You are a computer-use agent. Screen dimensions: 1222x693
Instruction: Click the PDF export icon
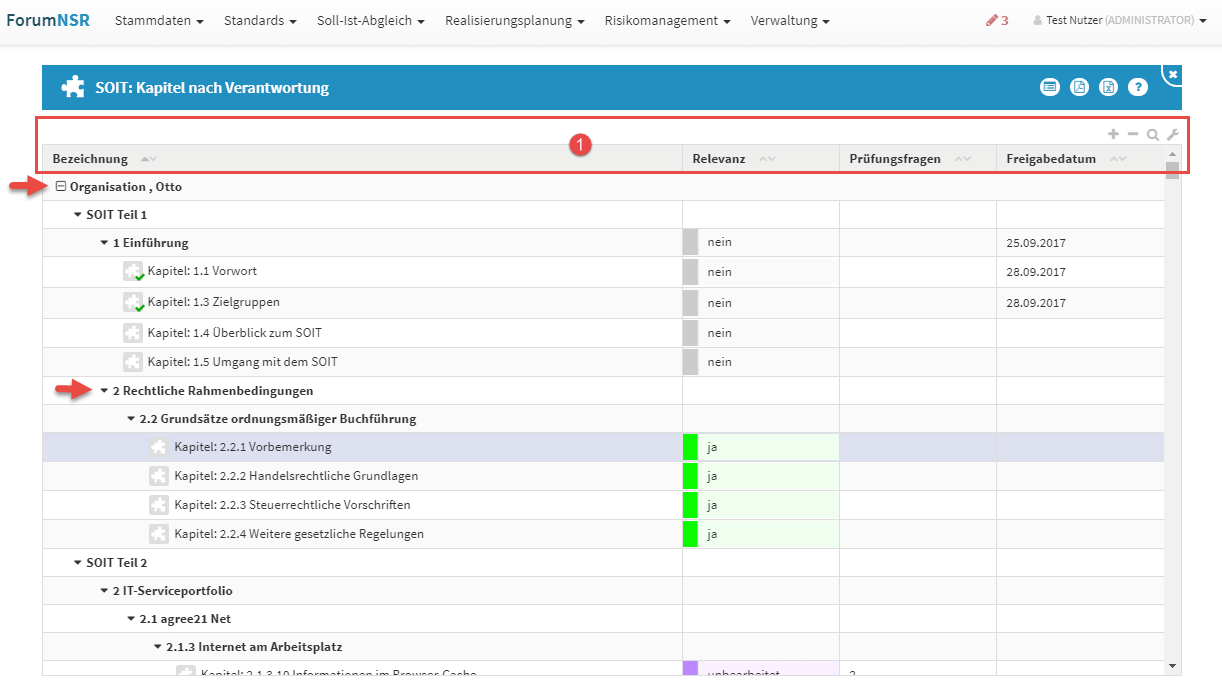tap(1079, 87)
